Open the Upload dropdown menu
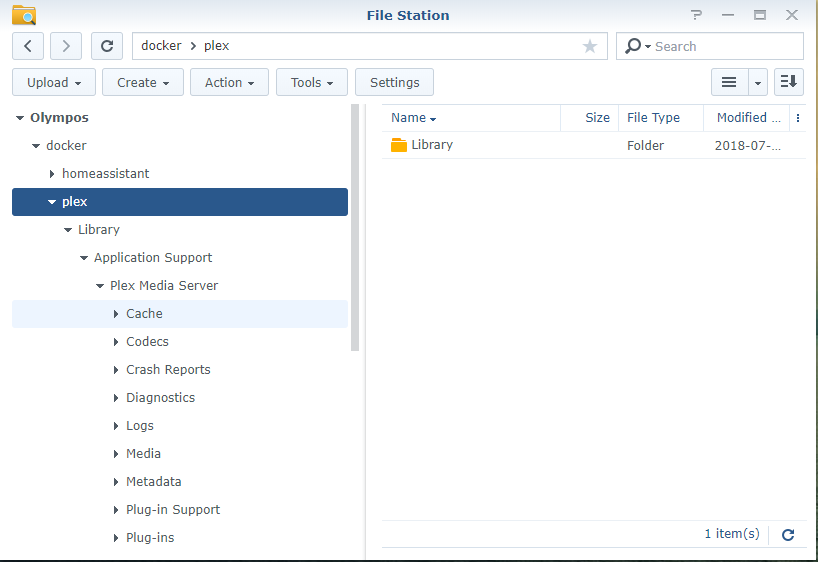 tap(54, 82)
